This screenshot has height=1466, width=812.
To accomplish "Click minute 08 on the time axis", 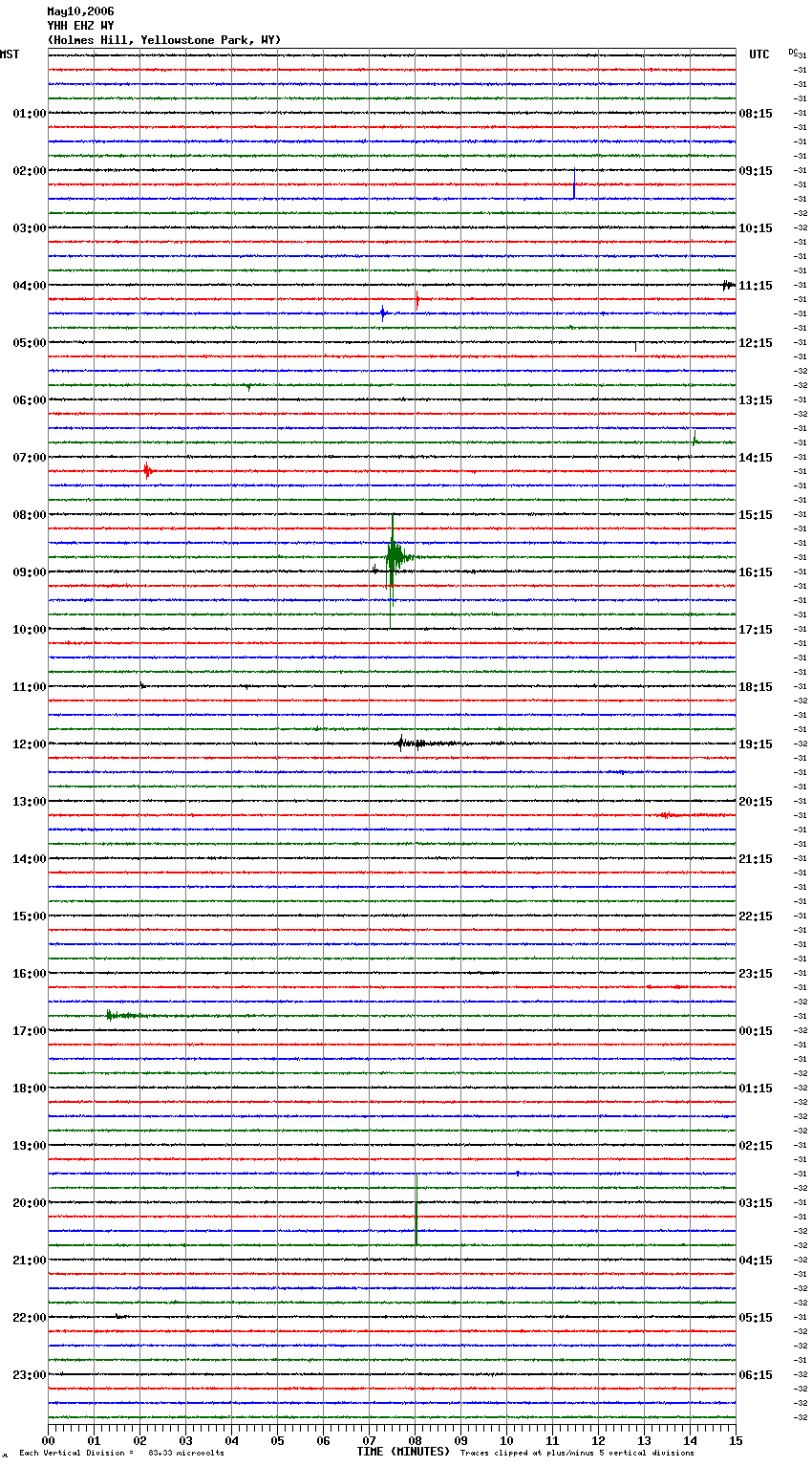I will coord(415,1440).
